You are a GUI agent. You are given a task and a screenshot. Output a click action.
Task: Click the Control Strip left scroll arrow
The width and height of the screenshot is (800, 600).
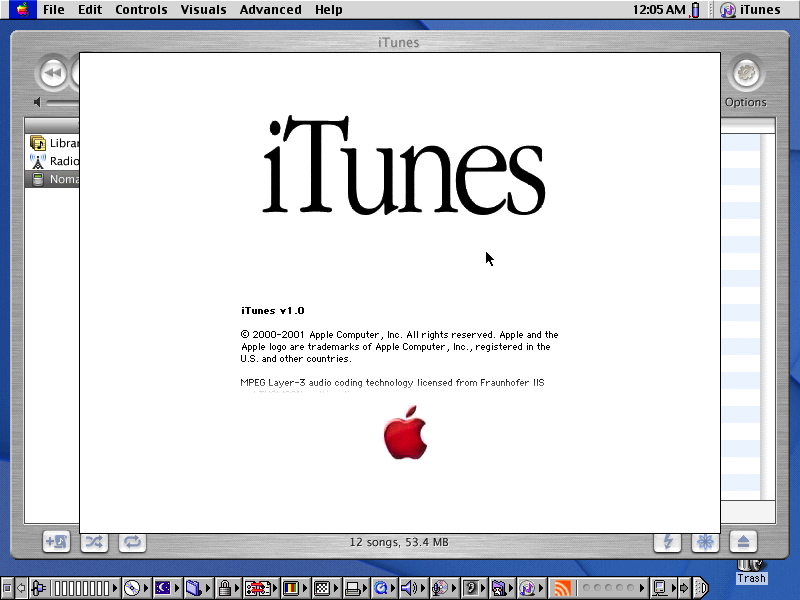21,588
